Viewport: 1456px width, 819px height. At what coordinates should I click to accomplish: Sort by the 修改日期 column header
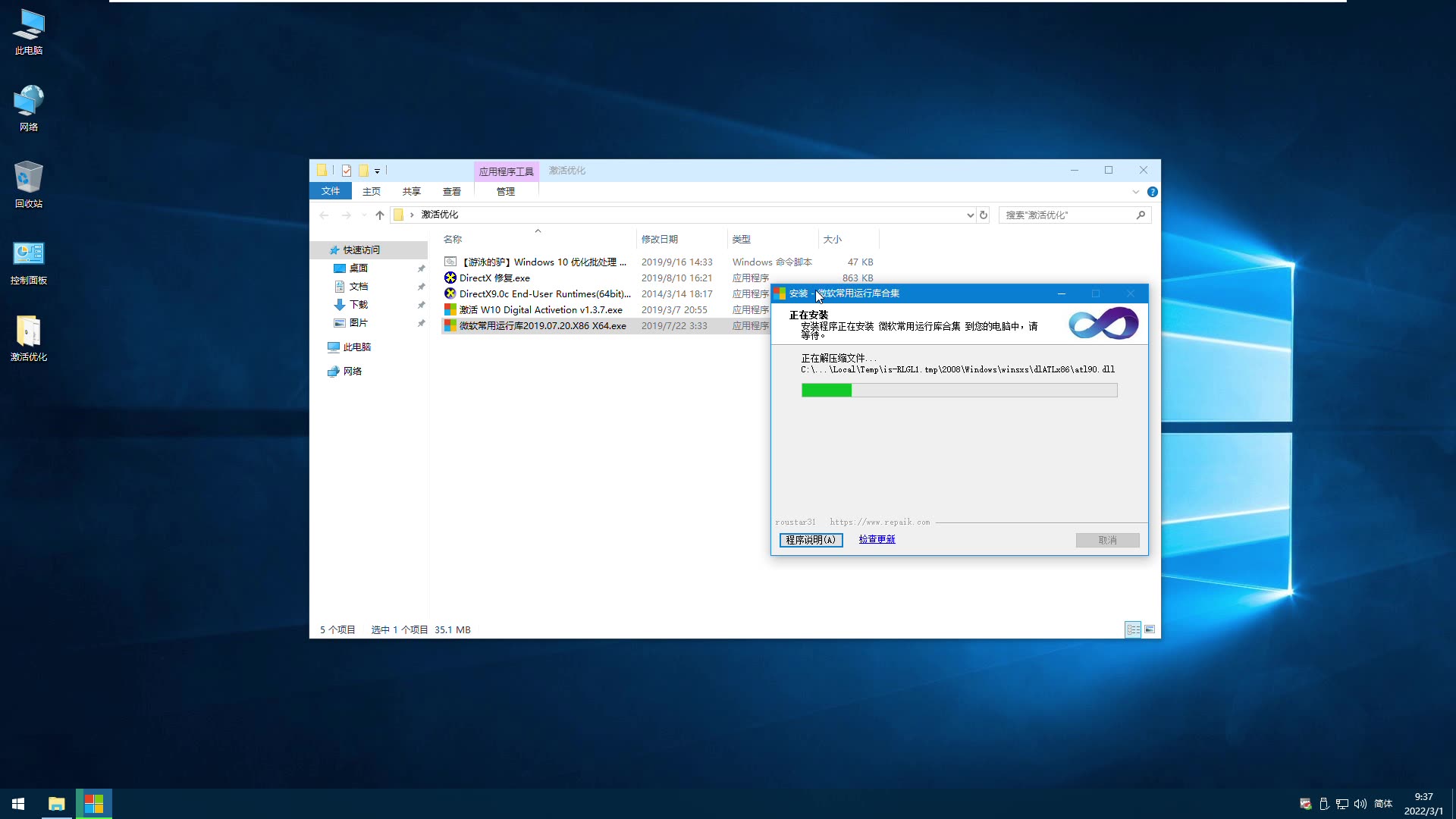pos(682,240)
